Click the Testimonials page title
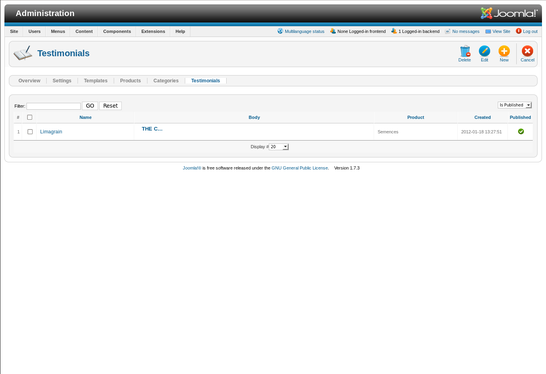This screenshot has width=546, height=374. click(63, 53)
